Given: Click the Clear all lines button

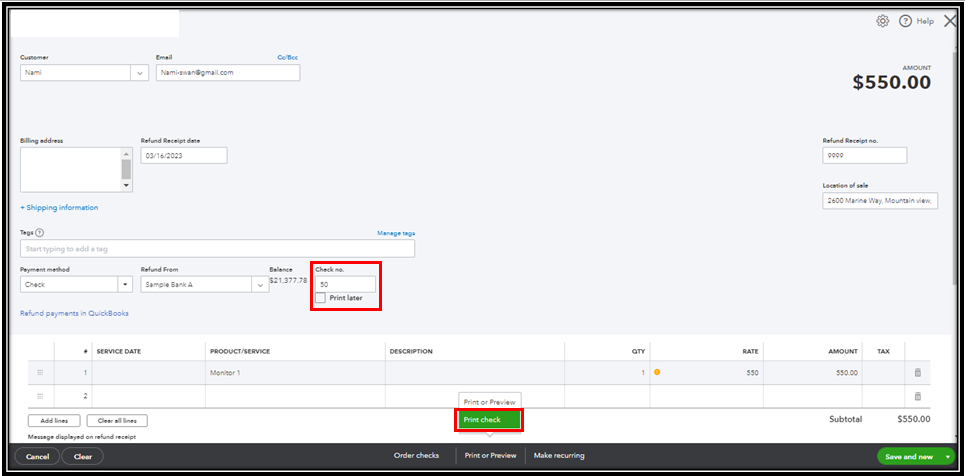Looking at the screenshot, I should tap(117, 421).
